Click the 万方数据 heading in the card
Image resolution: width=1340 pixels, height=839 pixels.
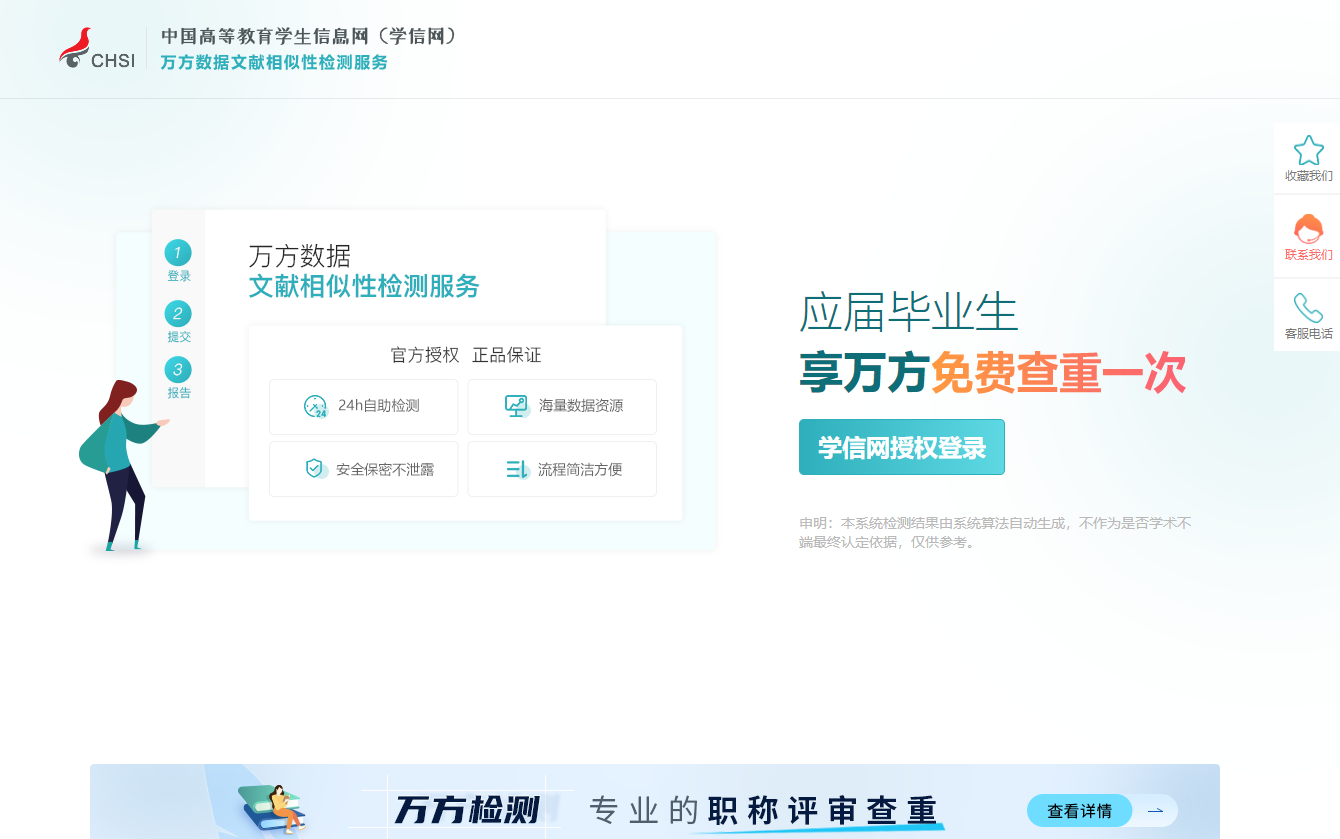(x=300, y=256)
